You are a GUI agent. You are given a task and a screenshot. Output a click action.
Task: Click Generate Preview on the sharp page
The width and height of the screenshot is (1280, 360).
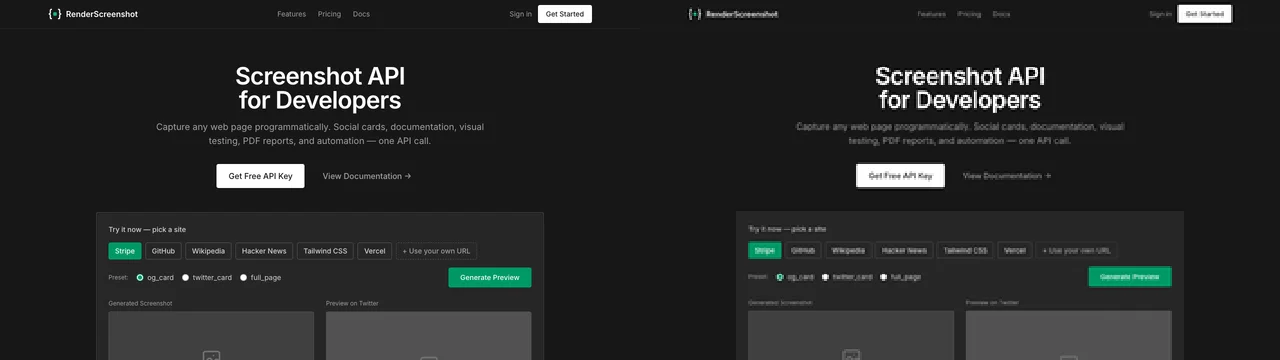490,277
